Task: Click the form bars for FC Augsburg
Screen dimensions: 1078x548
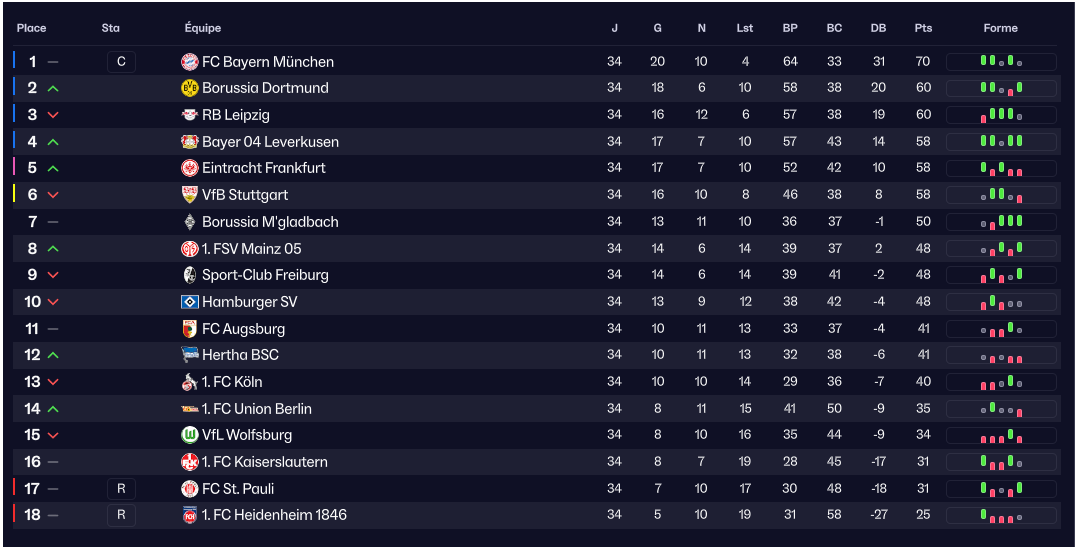Action: [1000, 328]
